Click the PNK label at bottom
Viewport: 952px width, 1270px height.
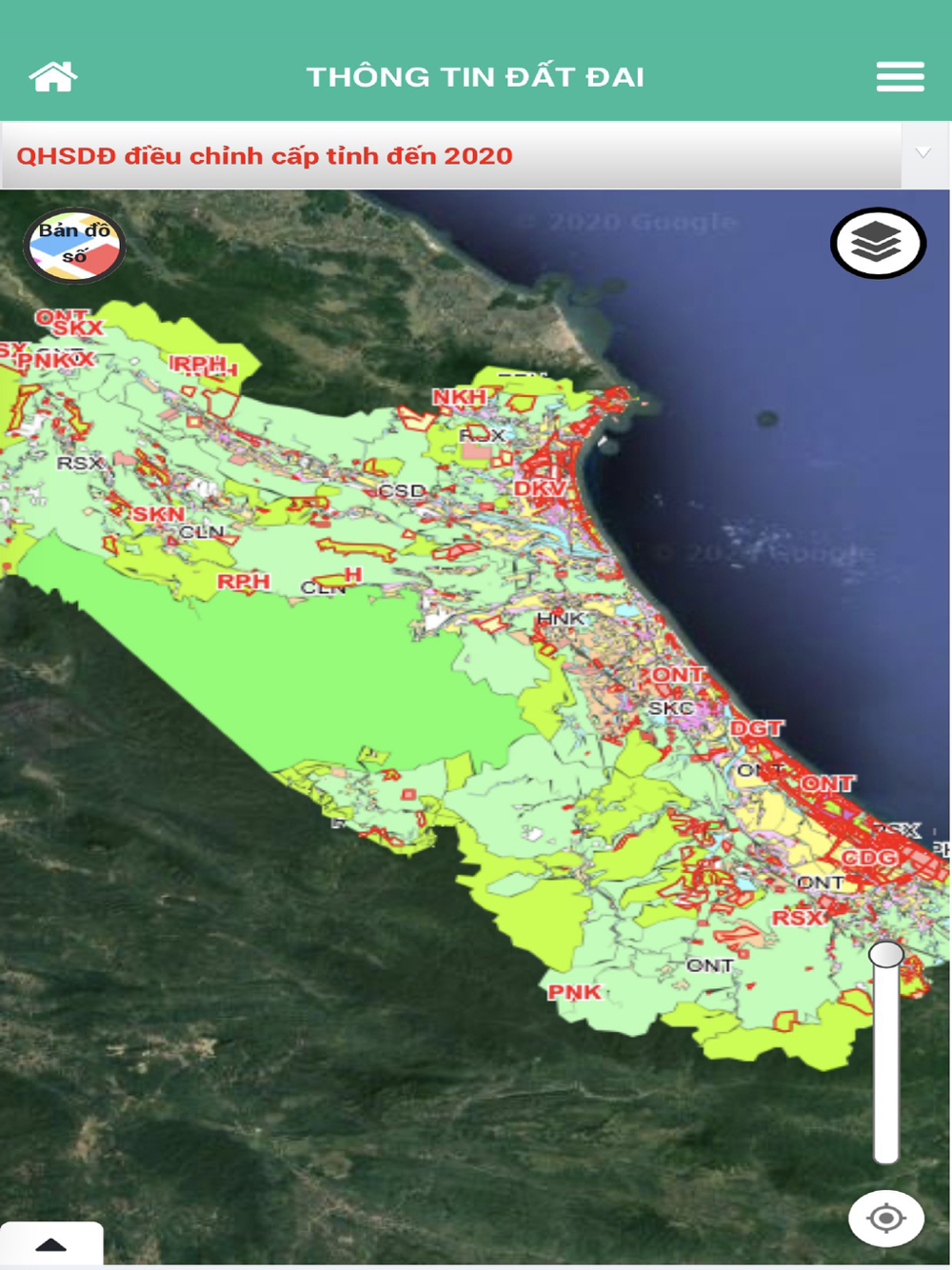pyautogui.click(x=574, y=992)
